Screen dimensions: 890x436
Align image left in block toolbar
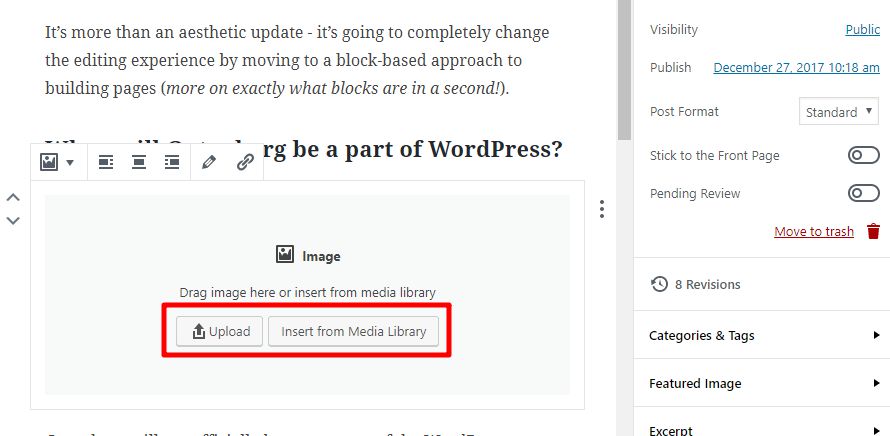[x=106, y=163]
